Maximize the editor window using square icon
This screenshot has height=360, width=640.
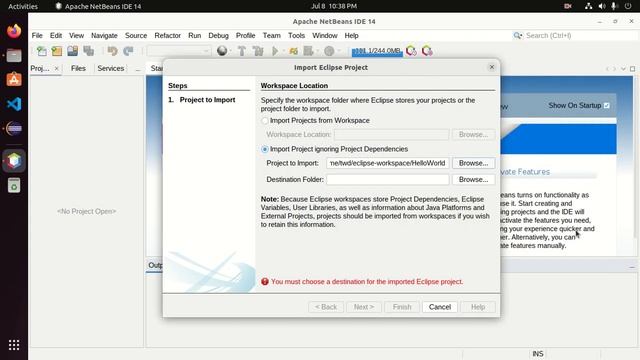632,69
